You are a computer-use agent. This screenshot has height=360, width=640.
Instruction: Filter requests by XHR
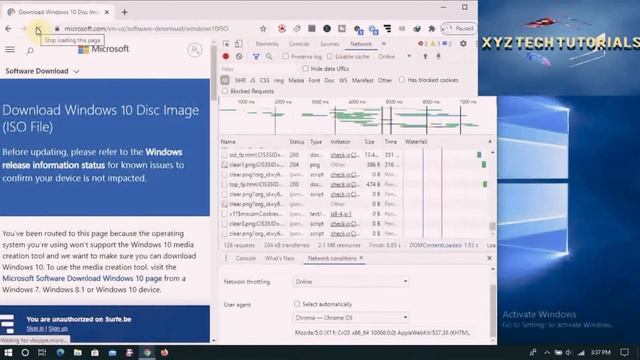[240, 80]
